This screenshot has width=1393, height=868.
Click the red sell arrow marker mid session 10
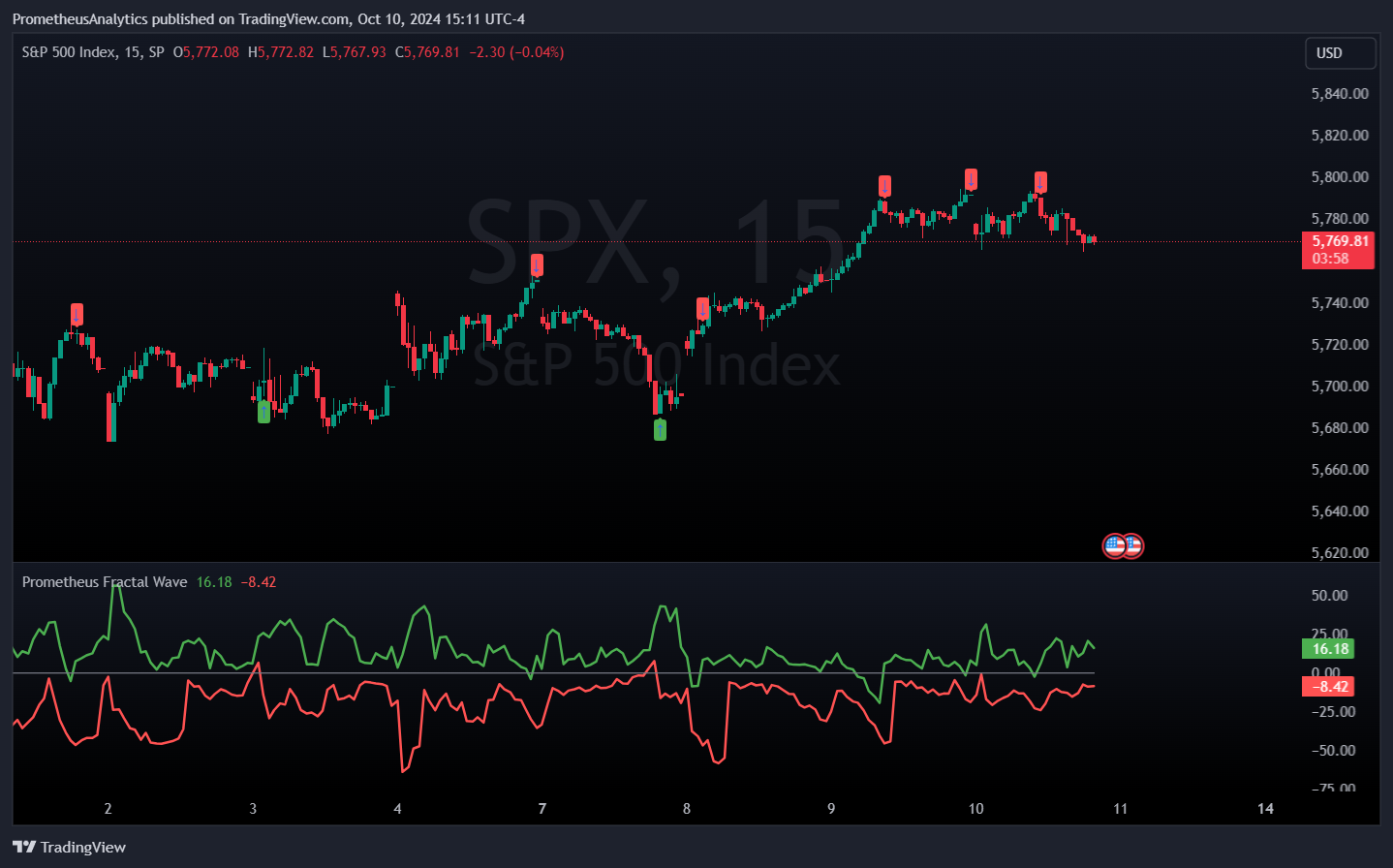1040,182
